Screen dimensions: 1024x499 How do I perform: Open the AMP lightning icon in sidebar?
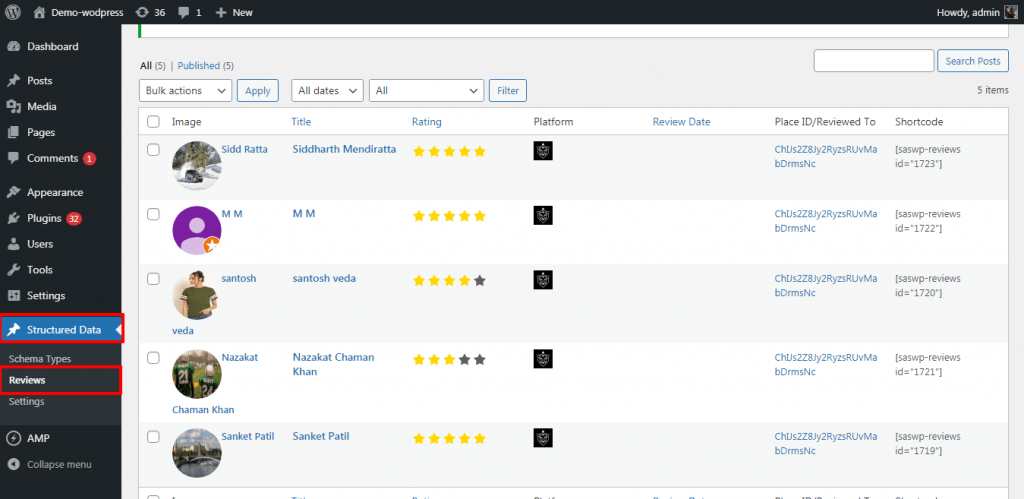13,438
